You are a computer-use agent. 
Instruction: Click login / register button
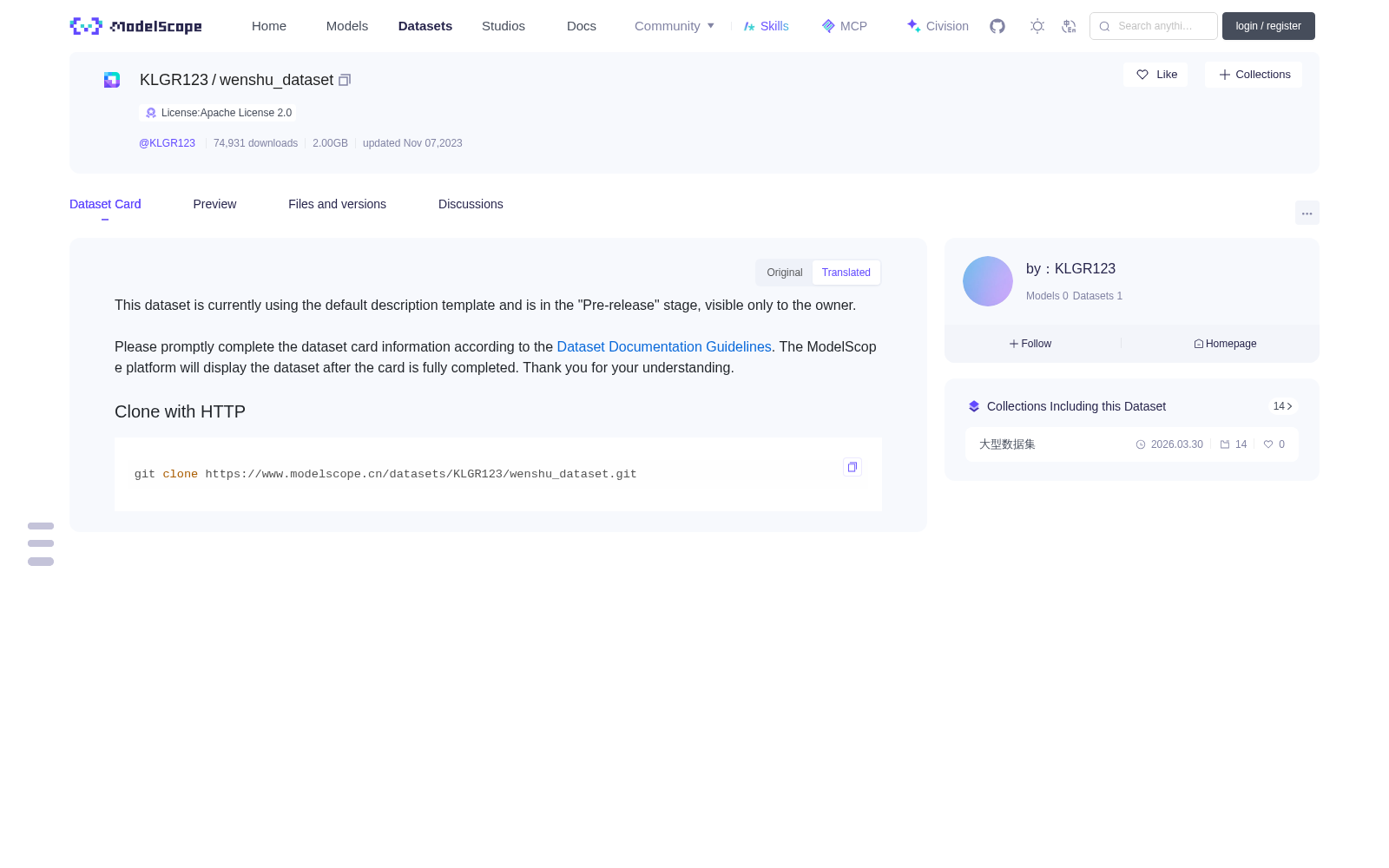click(x=1268, y=26)
